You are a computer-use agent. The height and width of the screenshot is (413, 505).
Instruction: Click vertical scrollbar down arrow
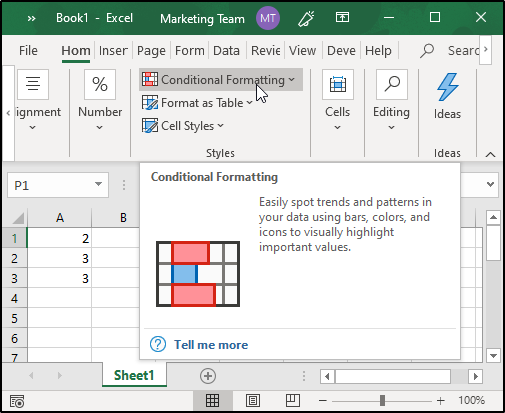[493, 356]
